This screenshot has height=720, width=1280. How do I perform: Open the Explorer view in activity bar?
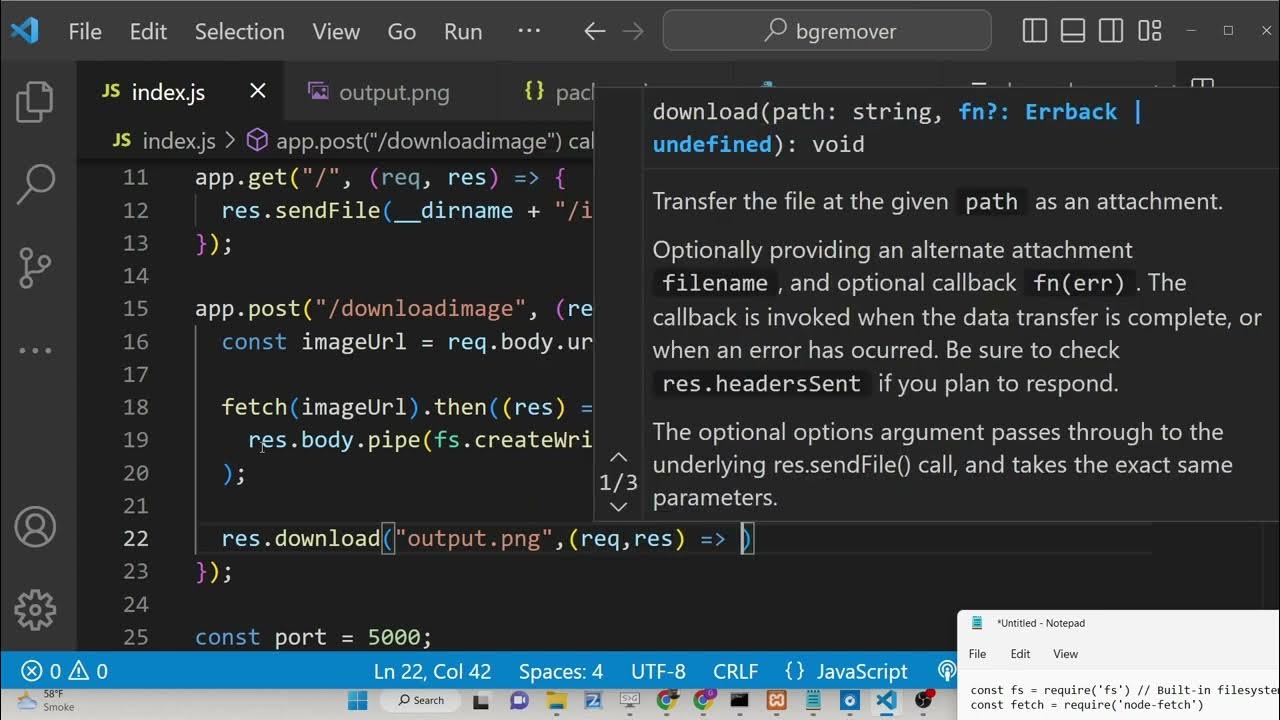click(x=36, y=102)
